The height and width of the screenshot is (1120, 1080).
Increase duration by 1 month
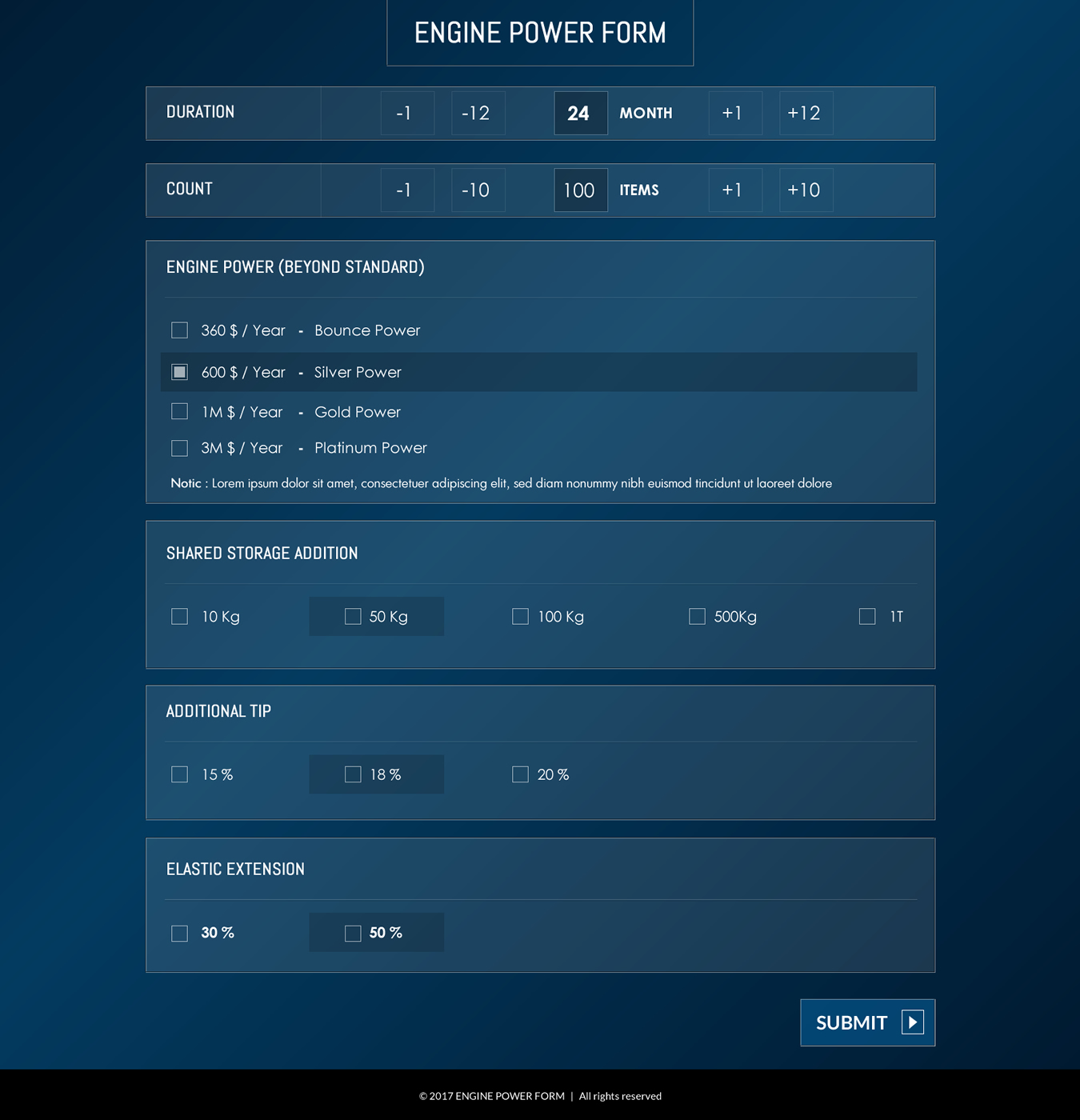coord(735,113)
